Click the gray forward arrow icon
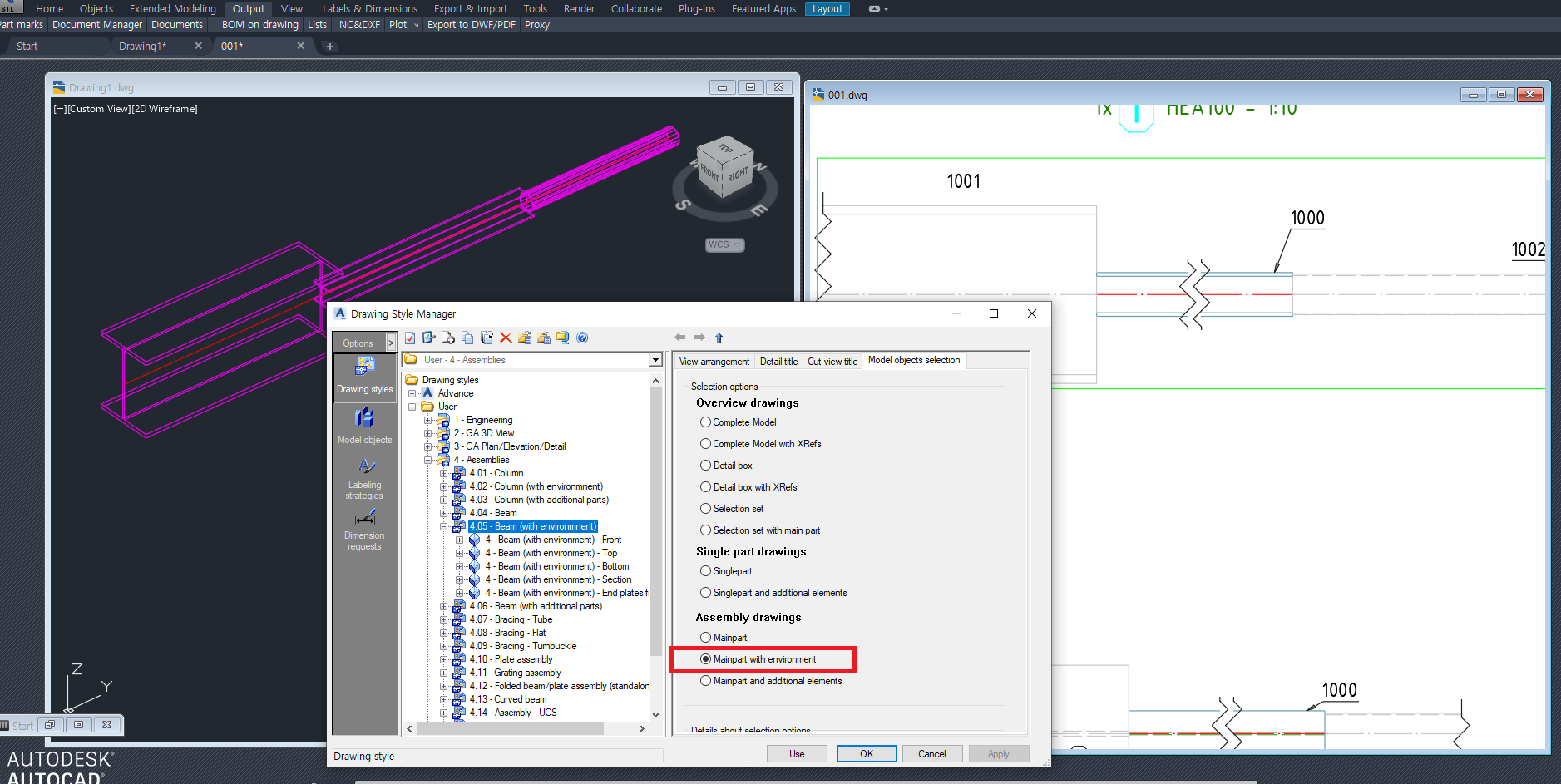The image size is (1561, 784). click(699, 338)
